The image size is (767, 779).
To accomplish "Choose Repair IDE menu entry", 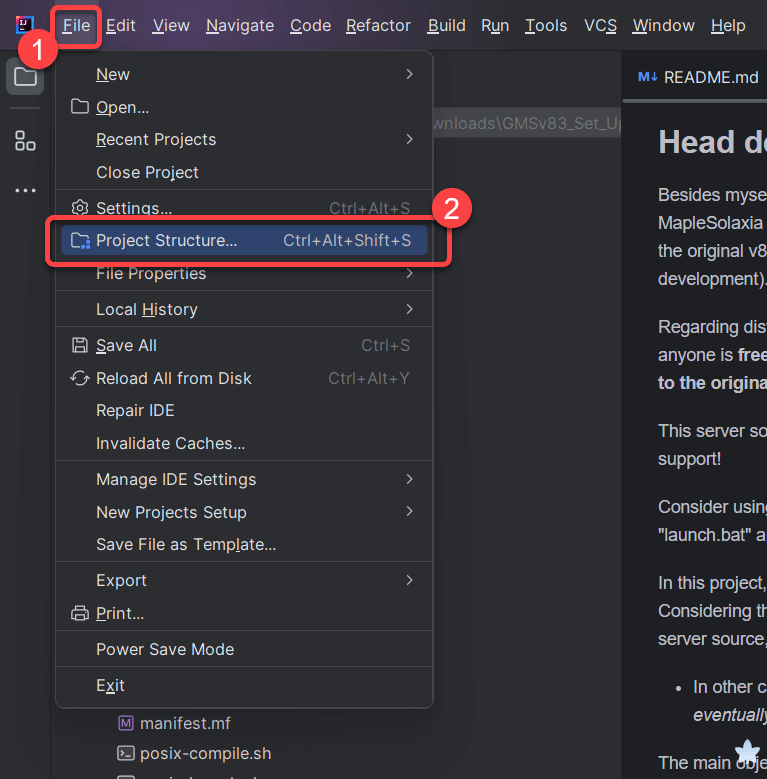I will 244,410.
